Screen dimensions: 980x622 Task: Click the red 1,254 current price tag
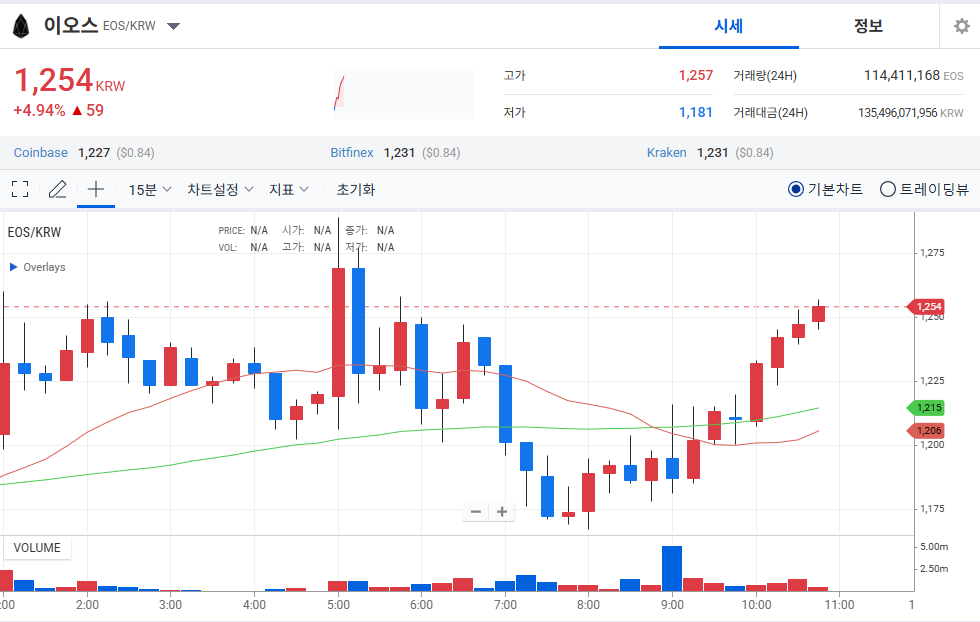pos(926,306)
